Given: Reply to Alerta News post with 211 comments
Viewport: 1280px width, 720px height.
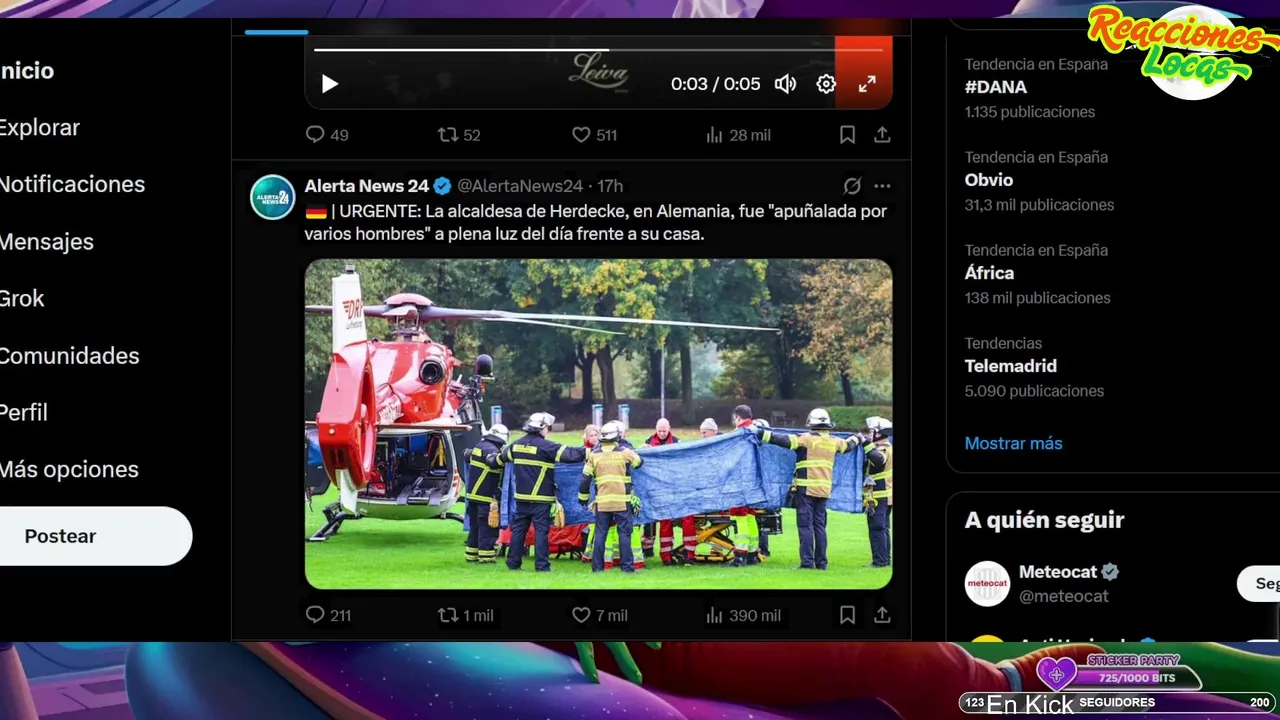Looking at the screenshot, I should (328, 615).
